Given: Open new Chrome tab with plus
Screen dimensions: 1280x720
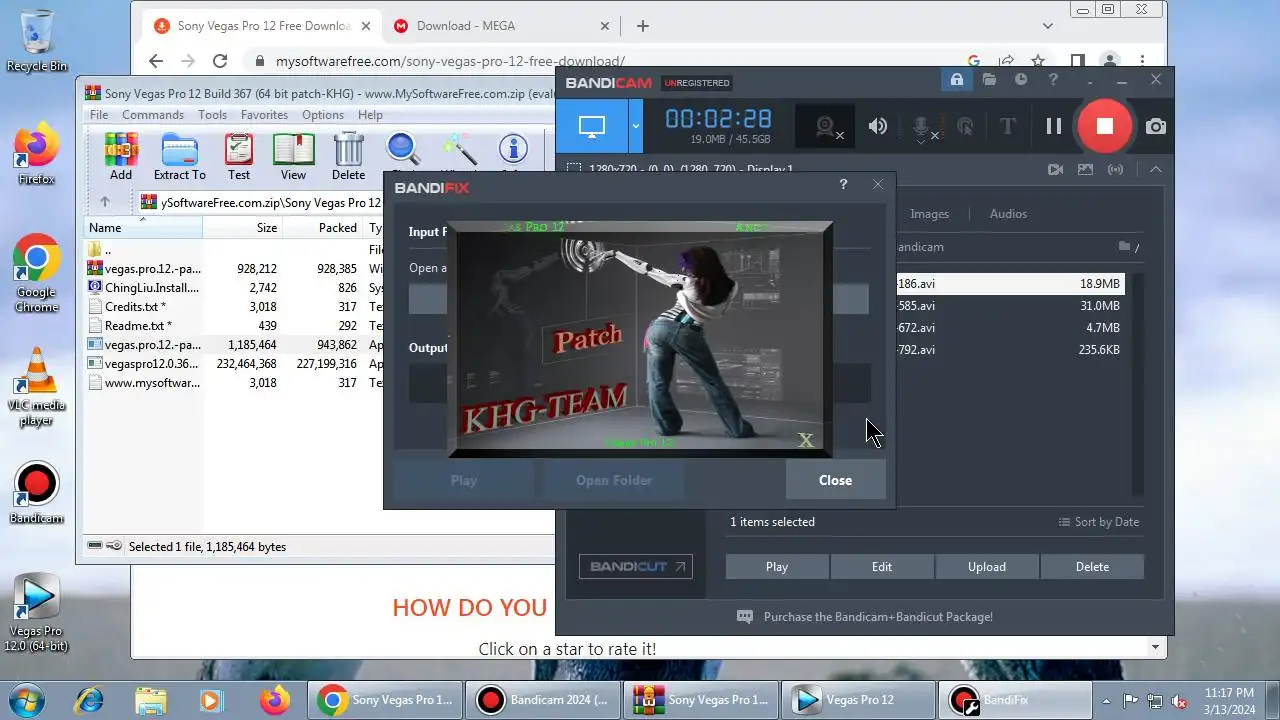Looking at the screenshot, I should [x=642, y=26].
